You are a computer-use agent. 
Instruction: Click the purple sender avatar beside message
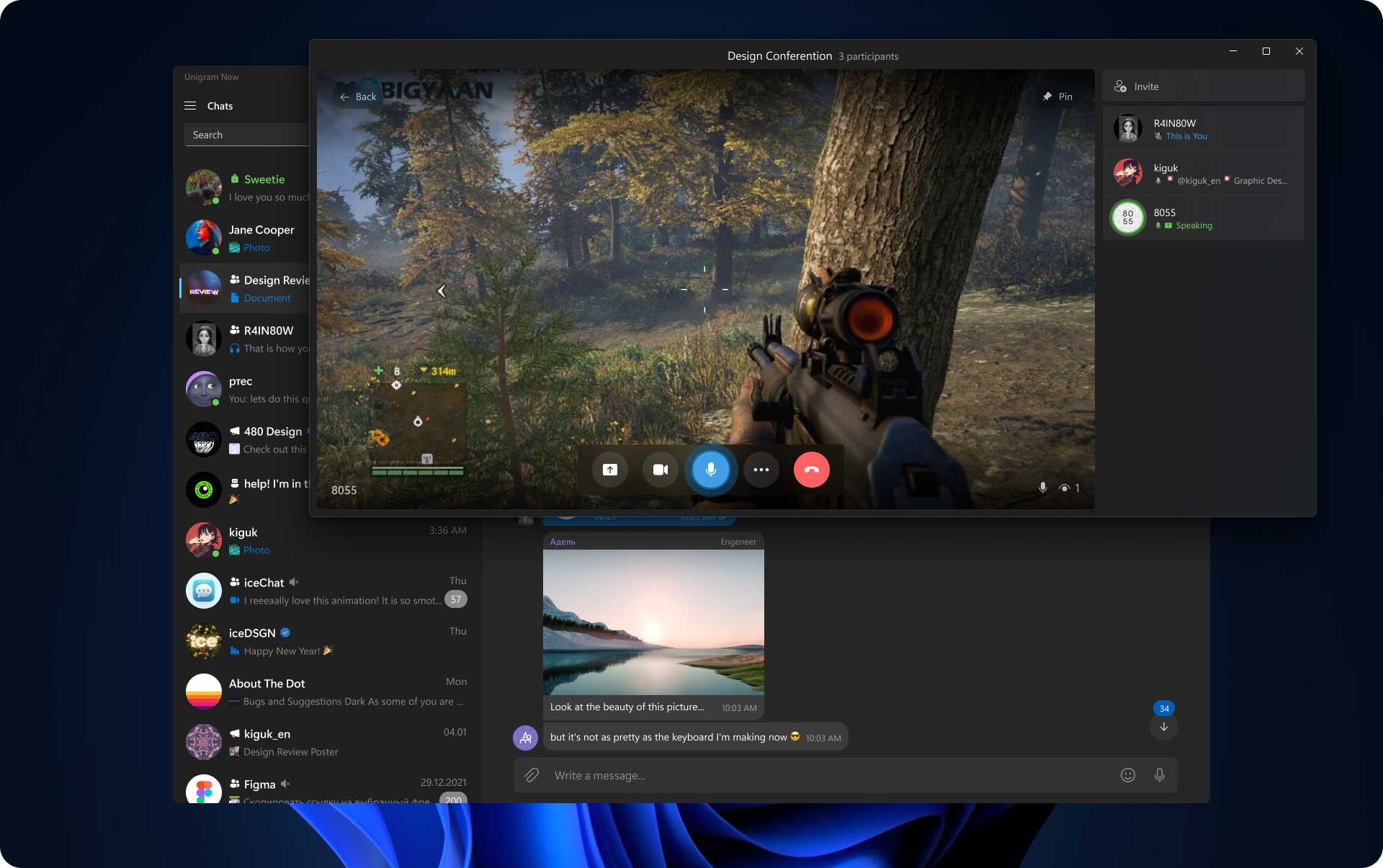525,738
